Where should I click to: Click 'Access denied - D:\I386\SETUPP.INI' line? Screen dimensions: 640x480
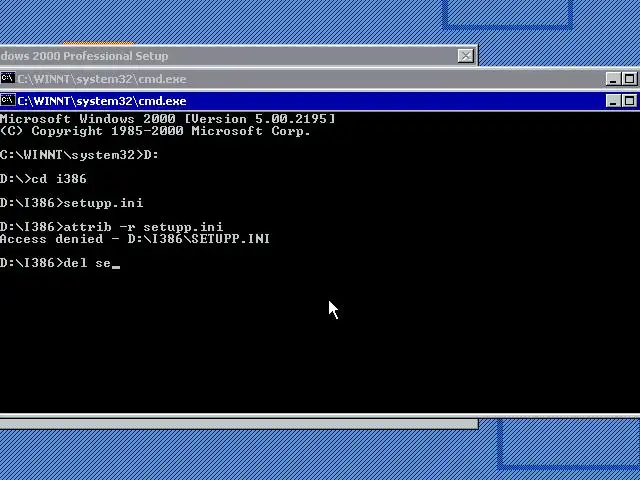coord(135,239)
